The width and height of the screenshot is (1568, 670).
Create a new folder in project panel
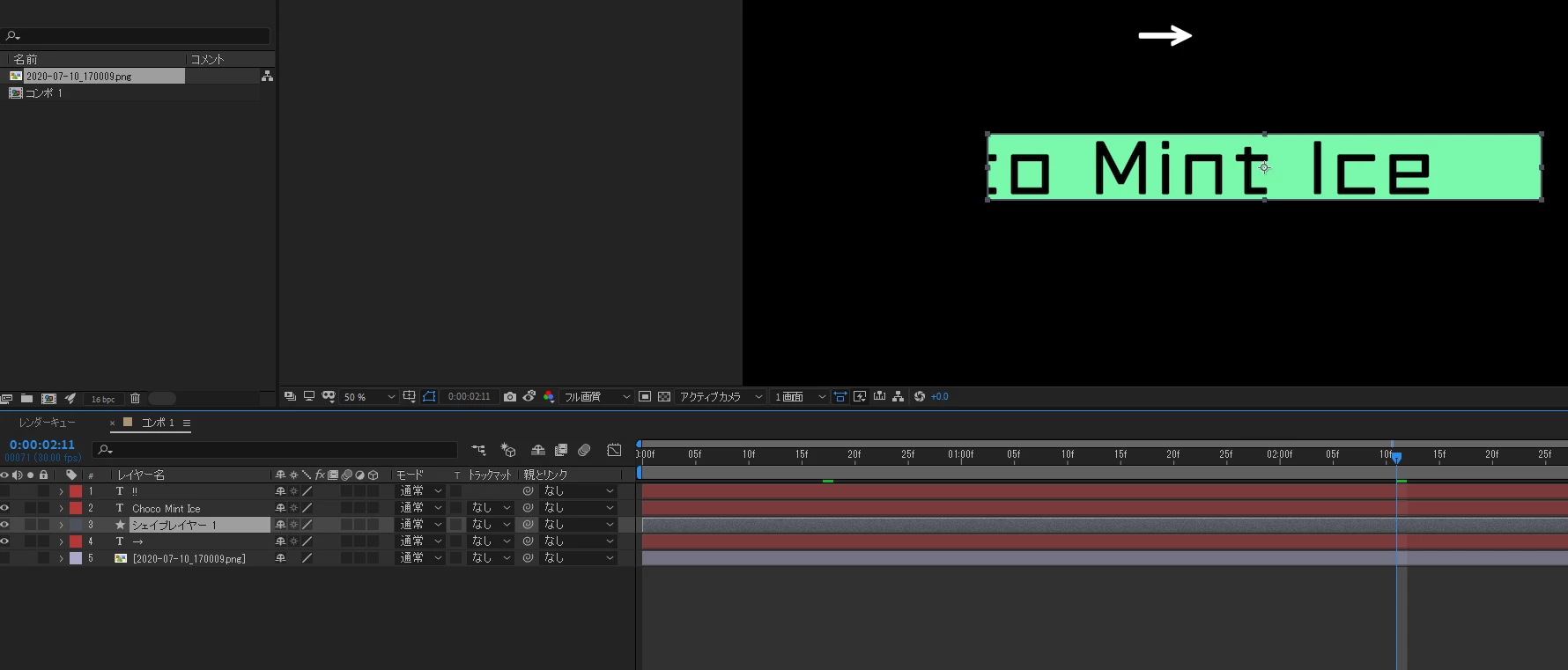click(x=27, y=399)
